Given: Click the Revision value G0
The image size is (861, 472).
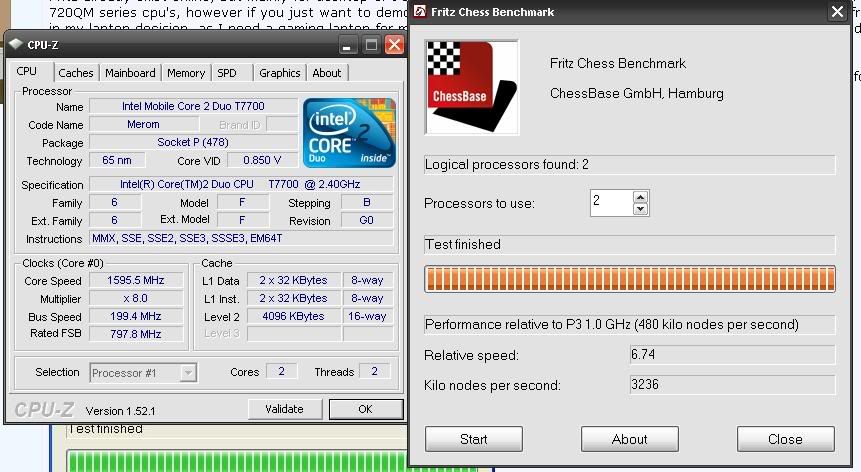Looking at the screenshot, I should coord(367,220).
